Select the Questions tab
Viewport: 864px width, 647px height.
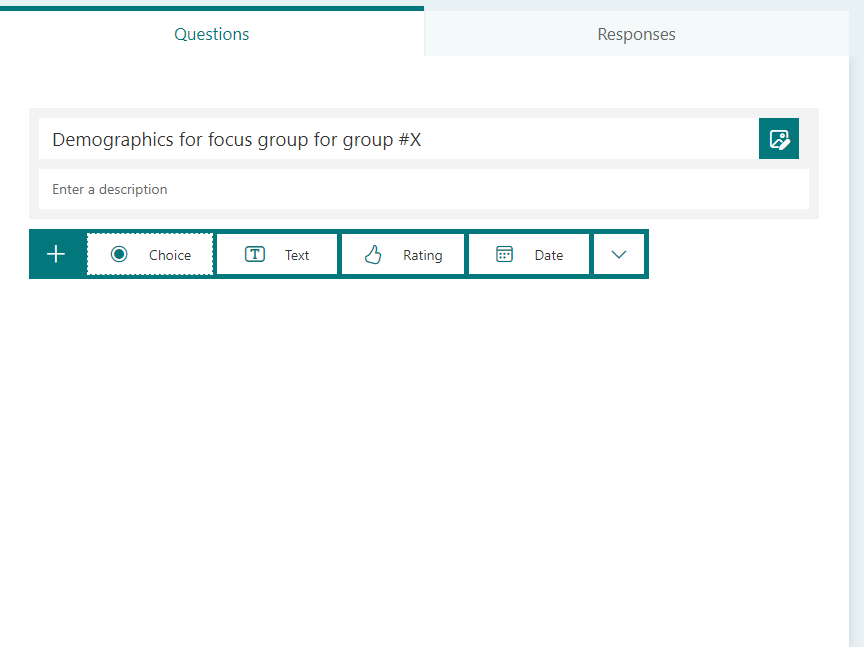[211, 34]
